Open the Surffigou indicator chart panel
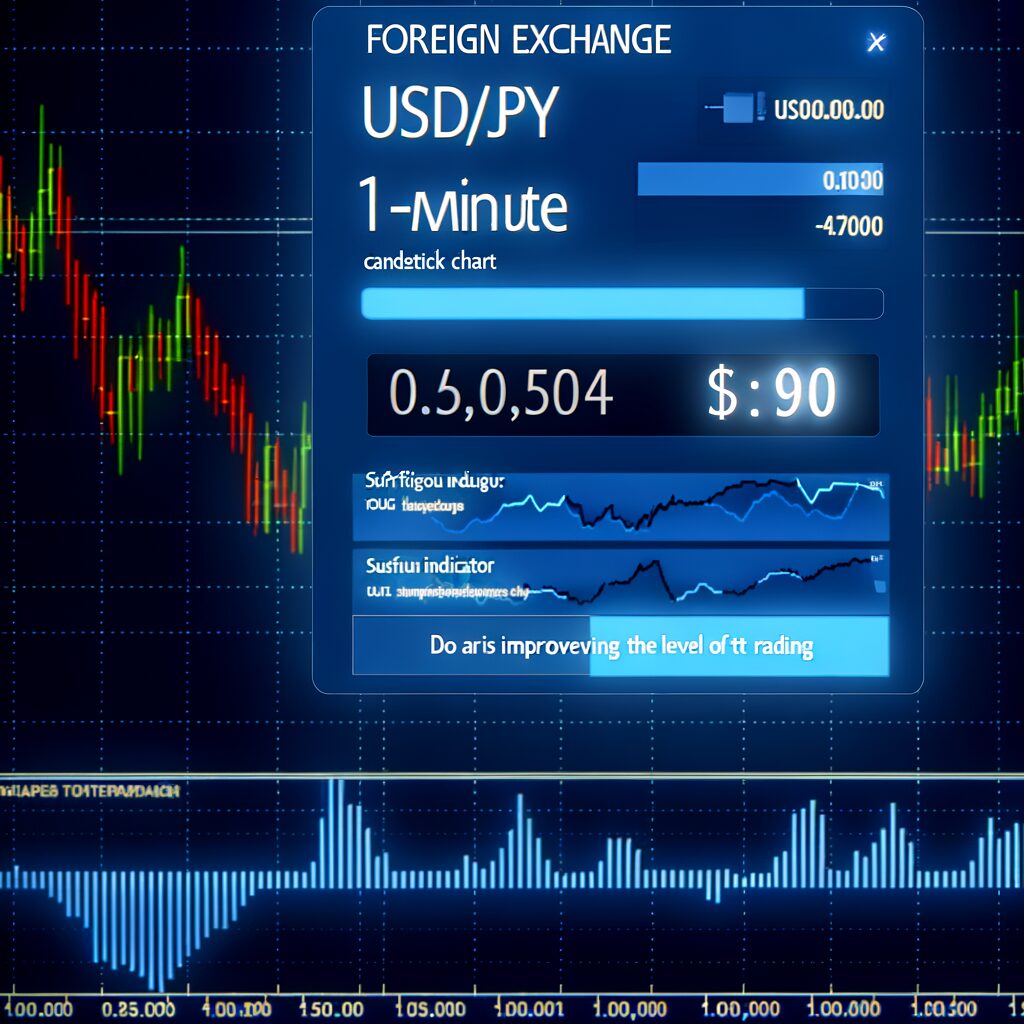The image size is (1024, 1024). pyautogui.click(x=620, y=505)
